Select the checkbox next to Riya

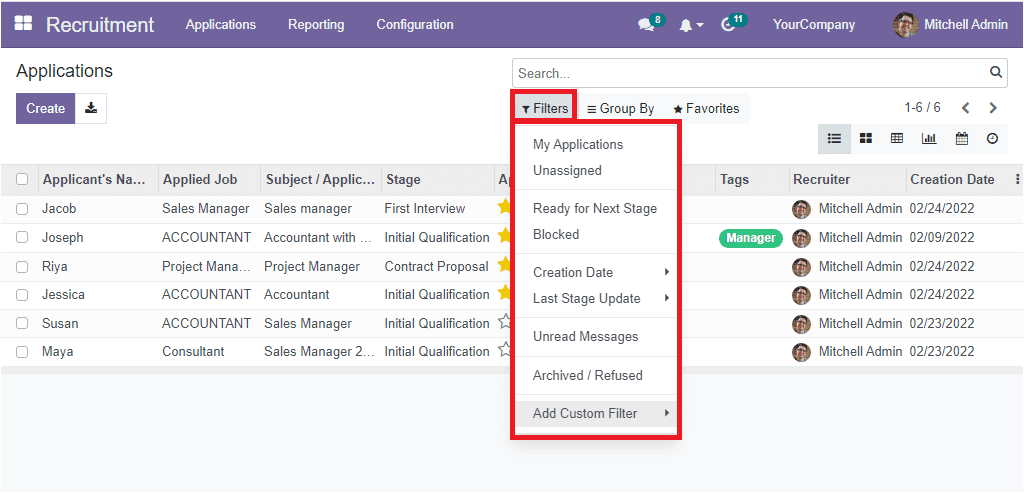click(x=22, y=267)
